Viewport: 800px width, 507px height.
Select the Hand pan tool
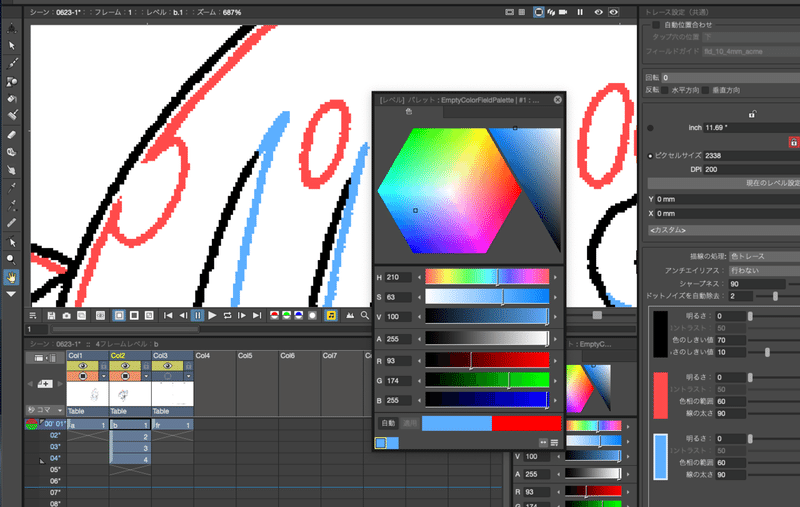tap(11, 277)
